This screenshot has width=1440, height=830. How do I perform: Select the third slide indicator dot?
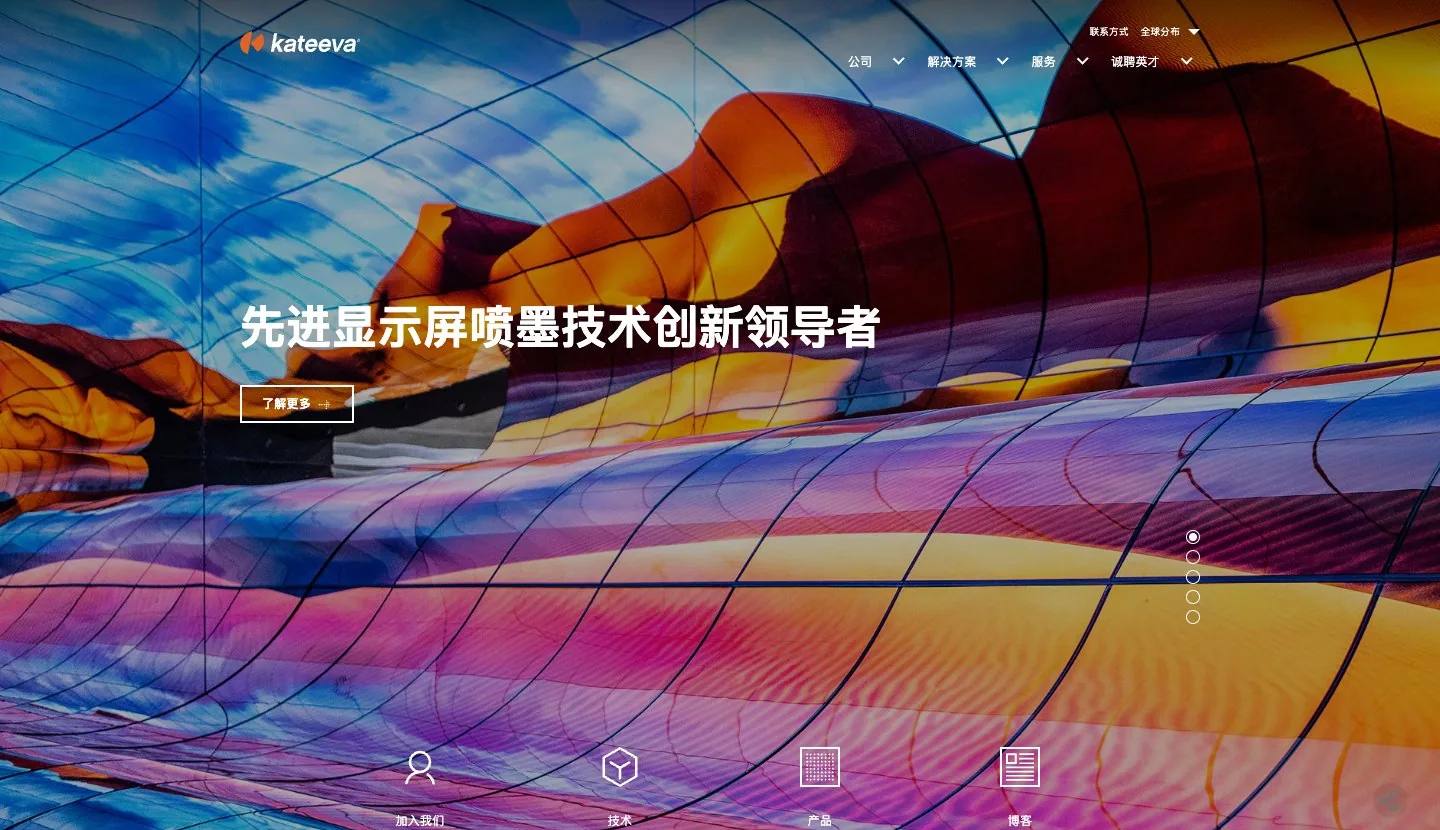pyautogui.click(x=1193, y=577)
